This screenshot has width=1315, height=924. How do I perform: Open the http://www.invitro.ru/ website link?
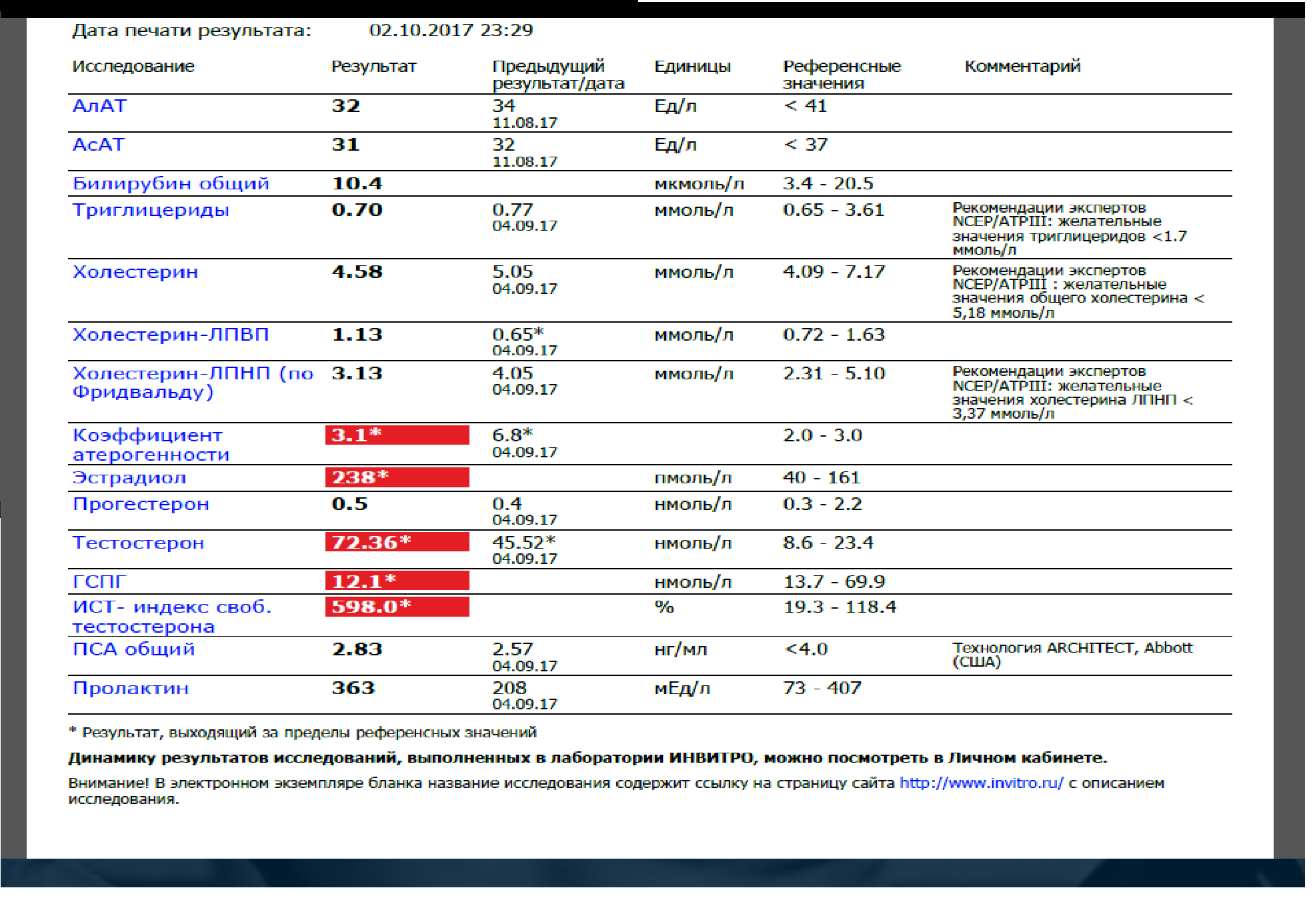tap(981, 783)
